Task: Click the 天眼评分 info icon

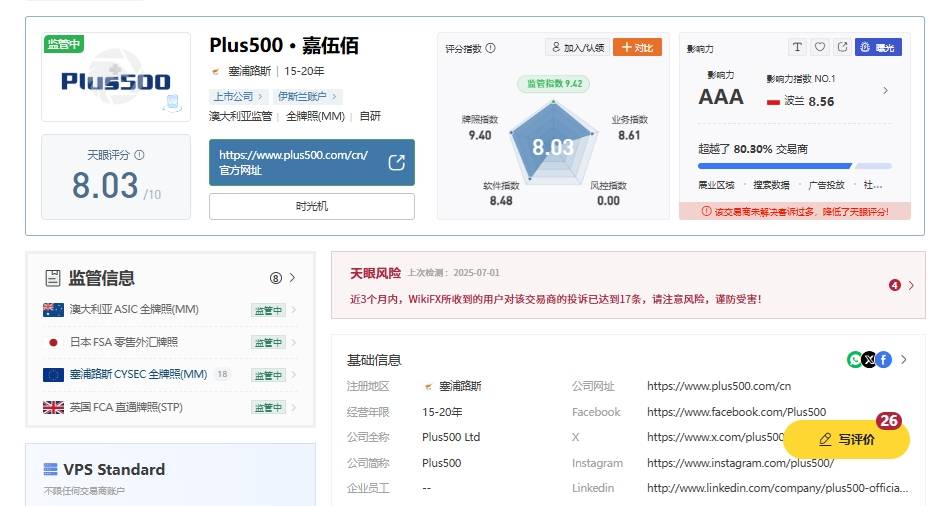Action: coord(140,155)
